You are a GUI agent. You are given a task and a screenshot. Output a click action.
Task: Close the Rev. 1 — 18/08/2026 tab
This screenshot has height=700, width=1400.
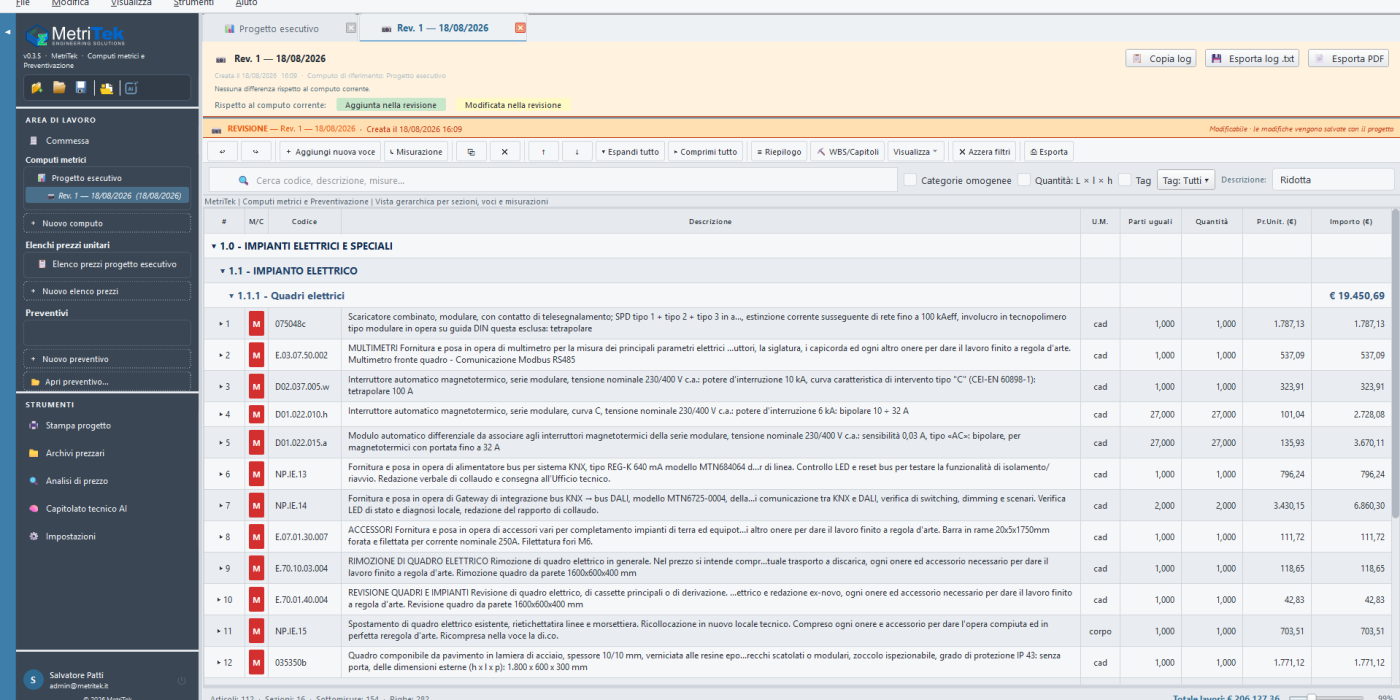pos(520,28)
